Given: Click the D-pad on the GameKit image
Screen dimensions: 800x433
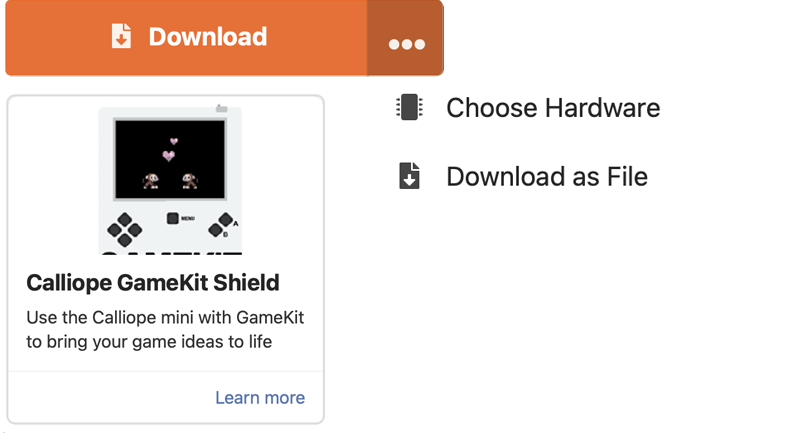Looking at the screenshot, I should click(x=125, y=229).
